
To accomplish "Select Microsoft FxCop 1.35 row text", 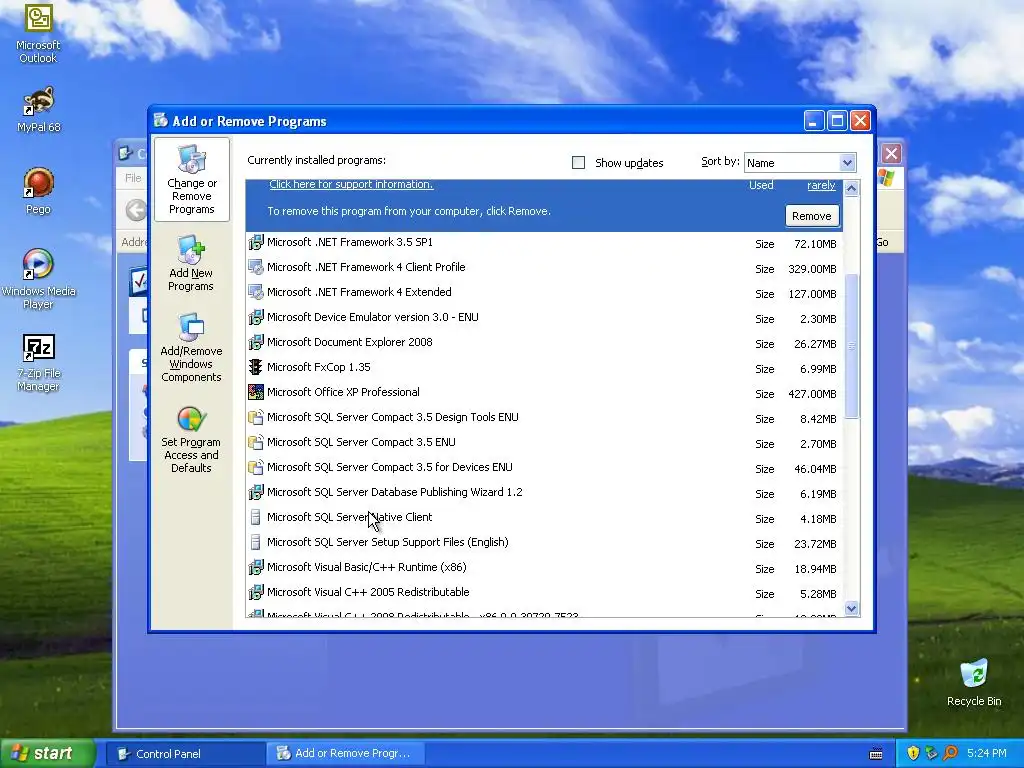I will (319, 367).
